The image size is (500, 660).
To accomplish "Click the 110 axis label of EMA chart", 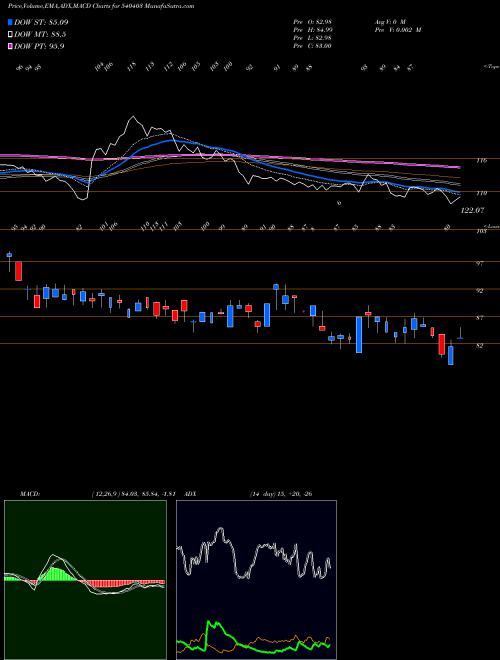I will [x=482, y=193].
